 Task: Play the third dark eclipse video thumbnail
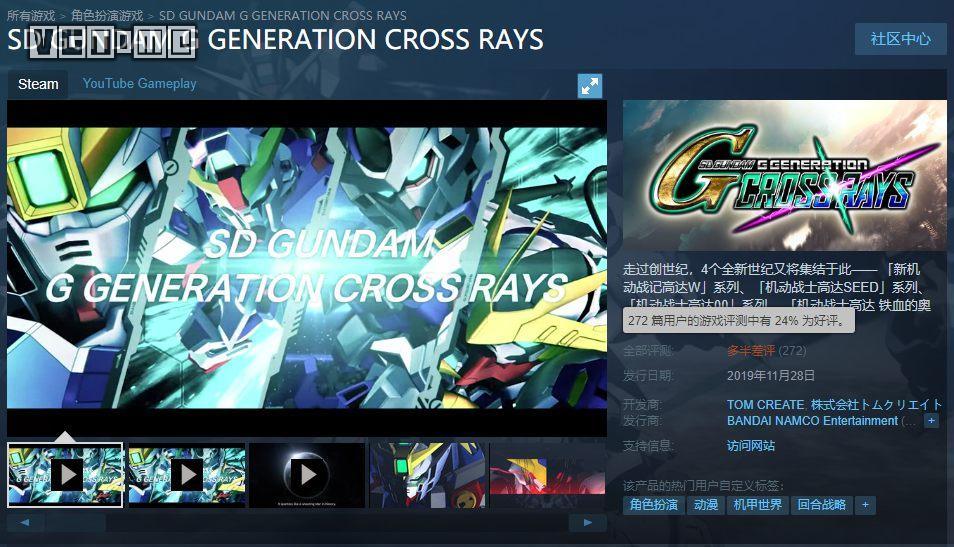click(x=307, y=475)
